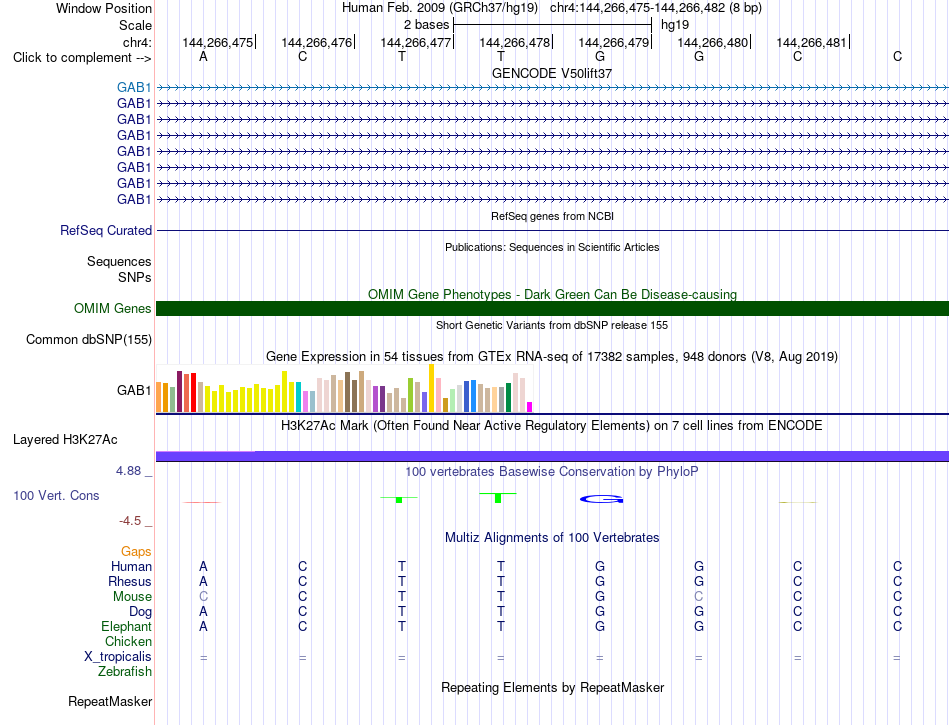
Task: Click the blue G PhyloP conservation logo
Action: point(602,499)
